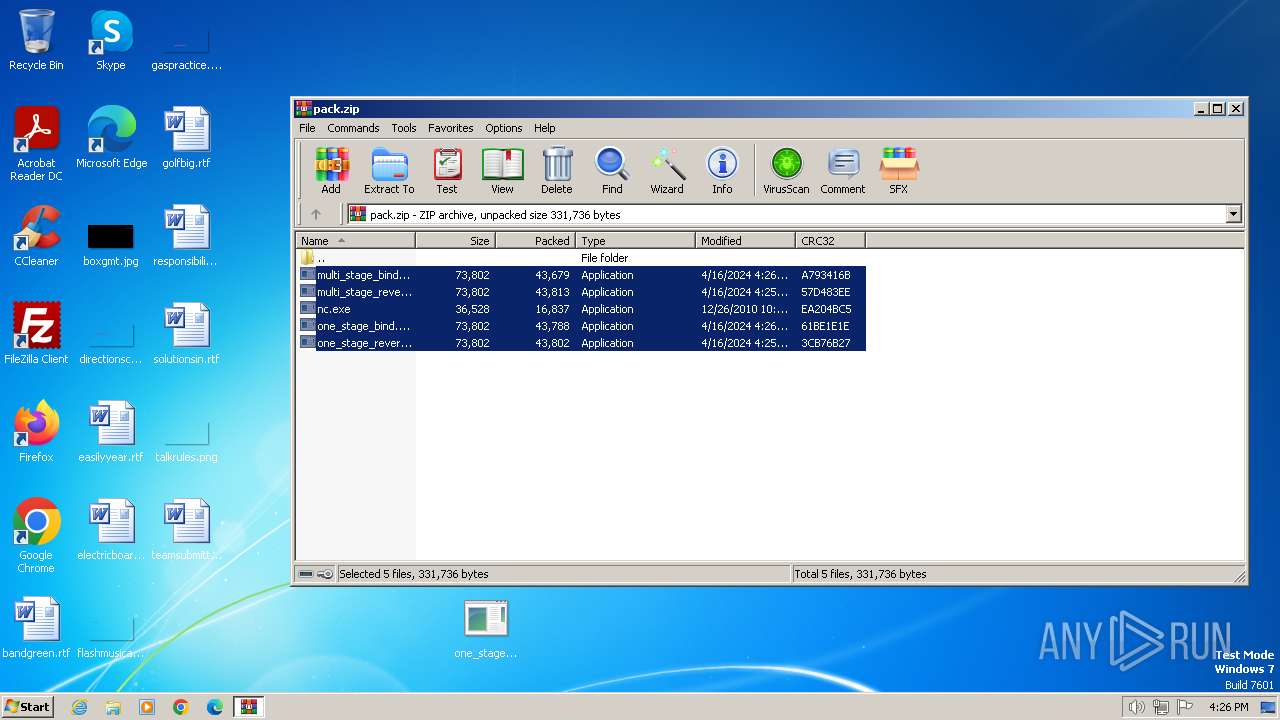Click the Start button
The image size is (1280, 720).
click(27, 706)
